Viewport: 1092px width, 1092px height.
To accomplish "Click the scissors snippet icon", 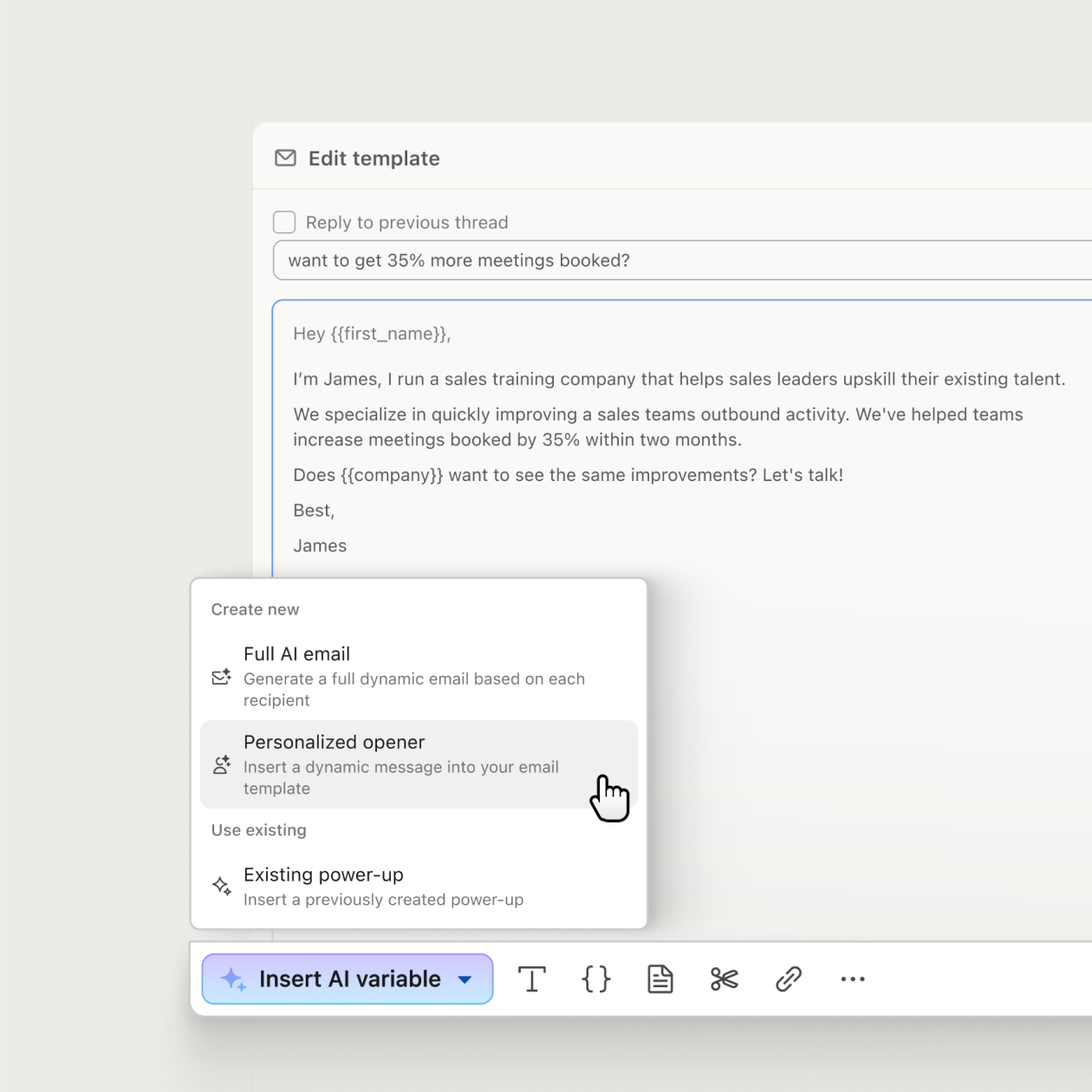I will coord(724,978).
